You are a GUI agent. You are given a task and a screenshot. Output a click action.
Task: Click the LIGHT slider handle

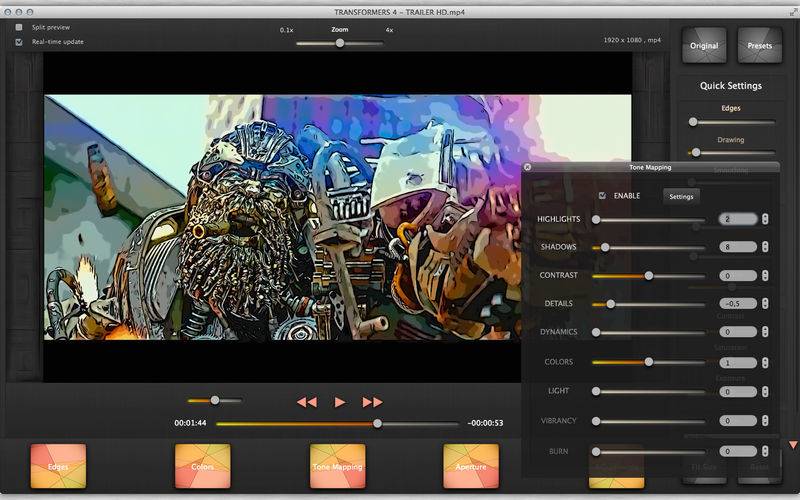(x=596, y=391)
